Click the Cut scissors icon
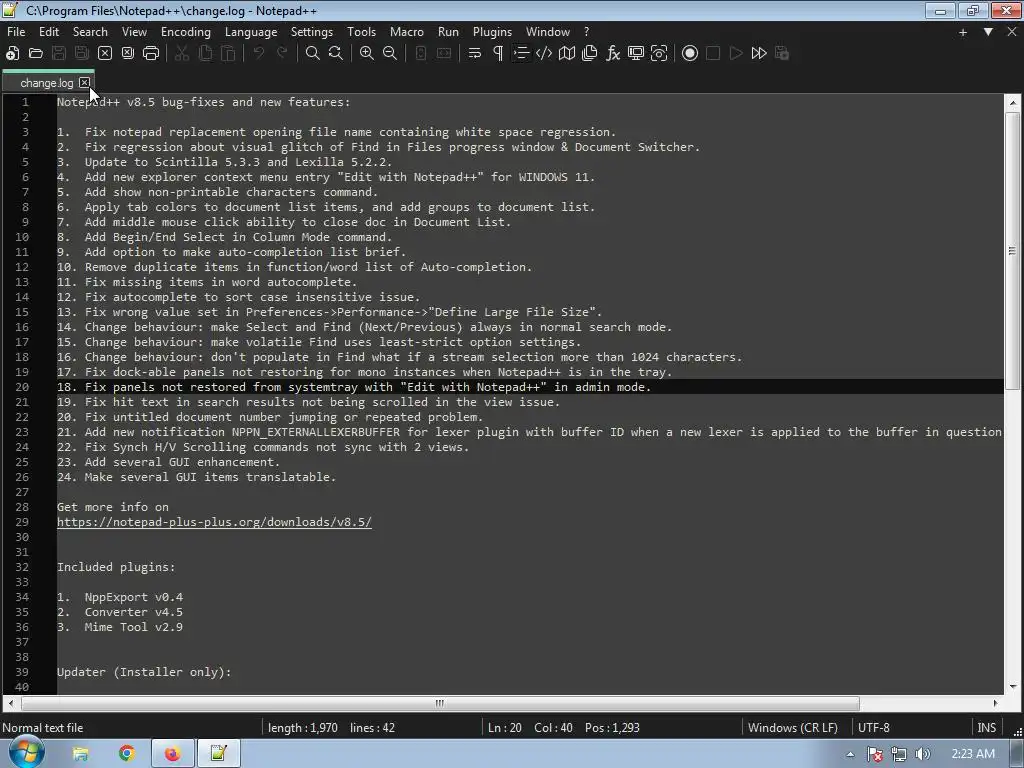This screenshot has height=768, width=1024. (182, 54)
